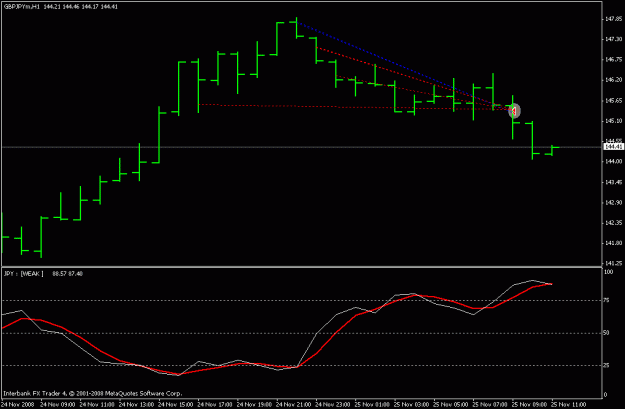Click the 143.45 price scale label

click(x=614, y=182)
